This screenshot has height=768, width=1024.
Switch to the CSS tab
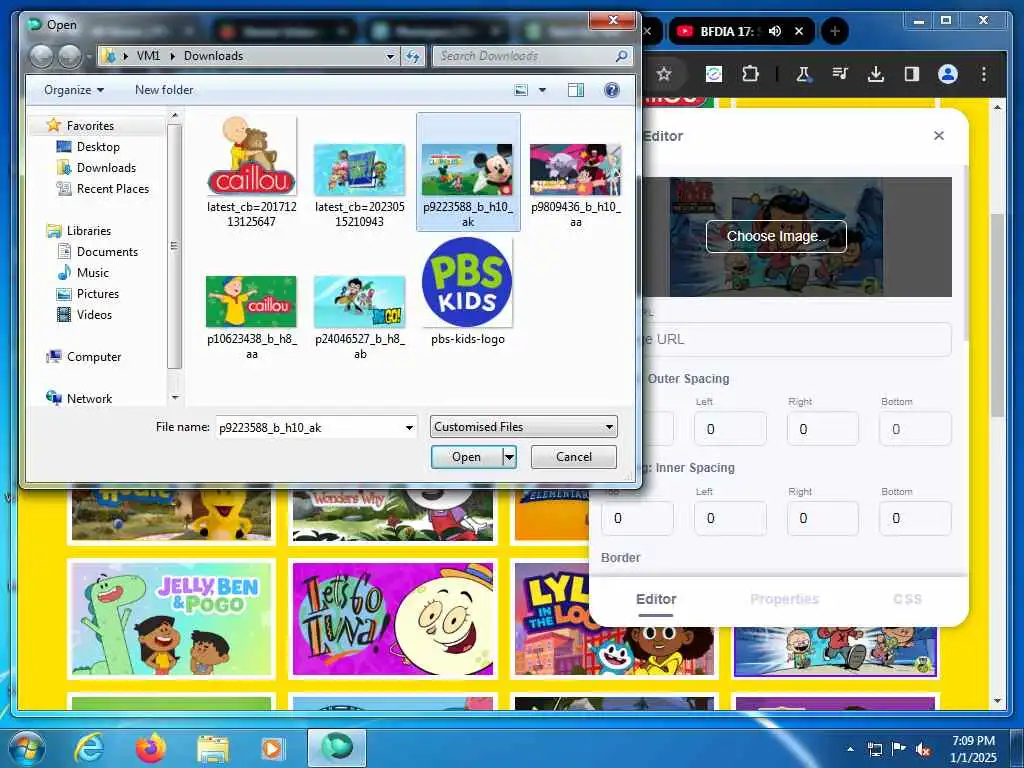click(907, 600)
